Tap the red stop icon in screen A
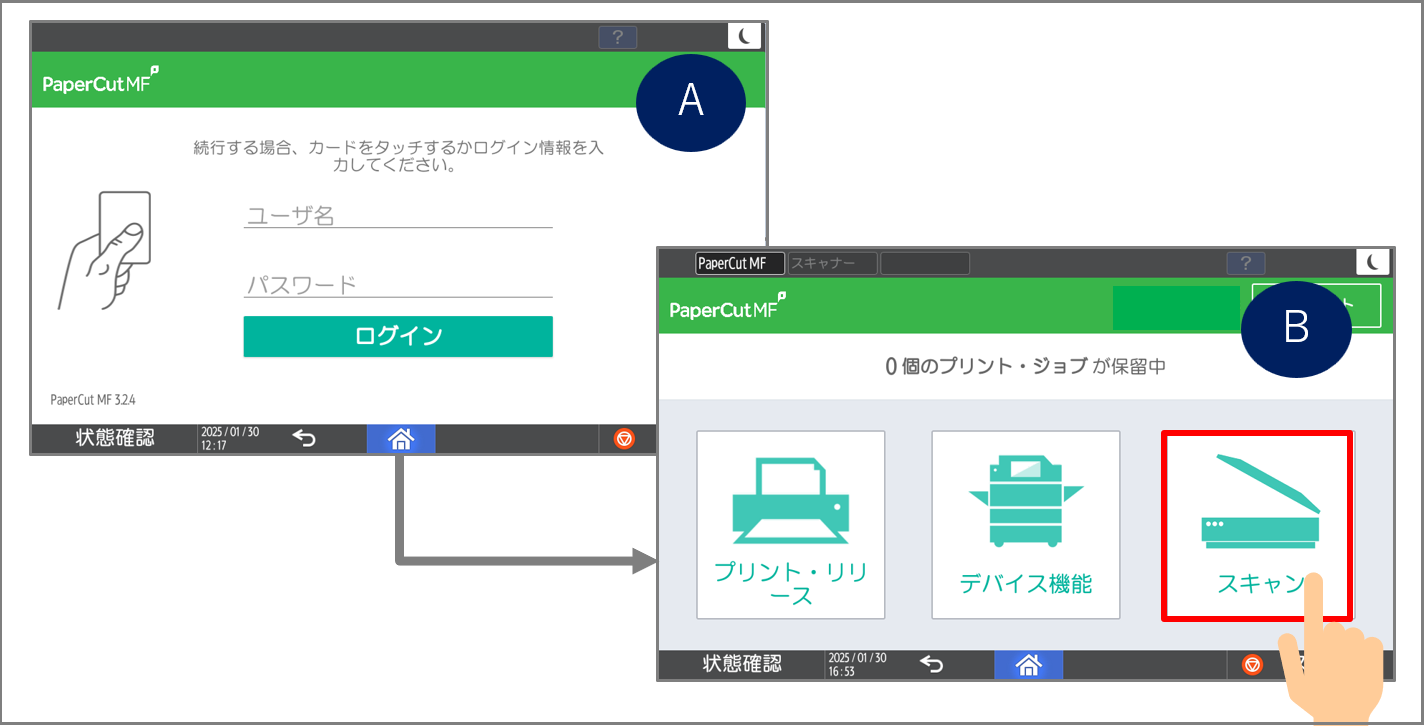 625,439
